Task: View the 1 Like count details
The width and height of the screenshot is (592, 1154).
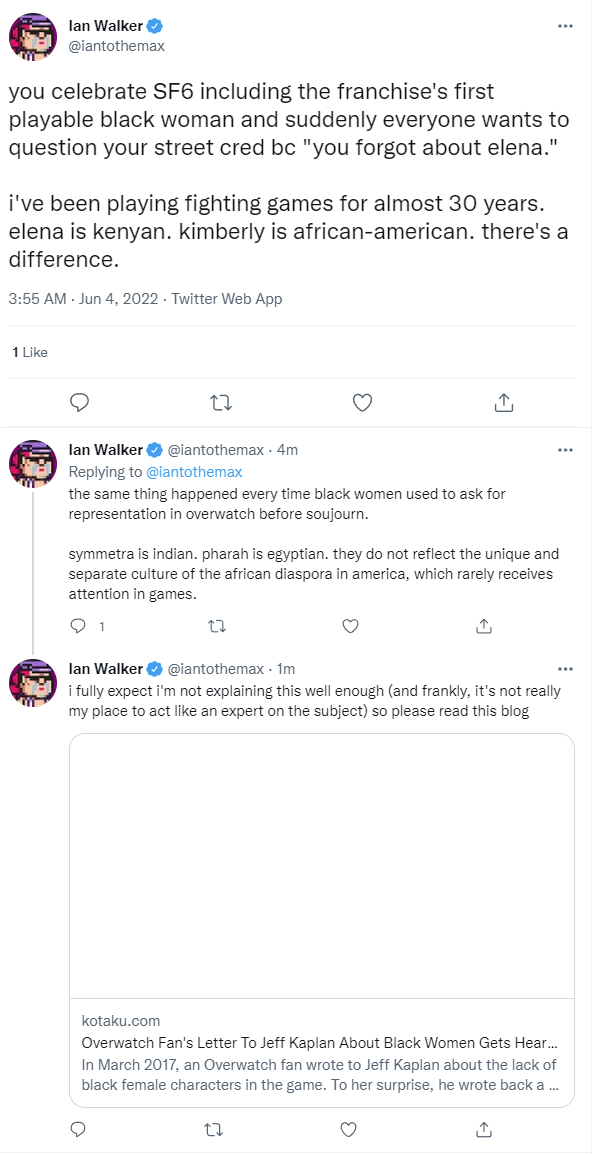Action: point(30,353)
